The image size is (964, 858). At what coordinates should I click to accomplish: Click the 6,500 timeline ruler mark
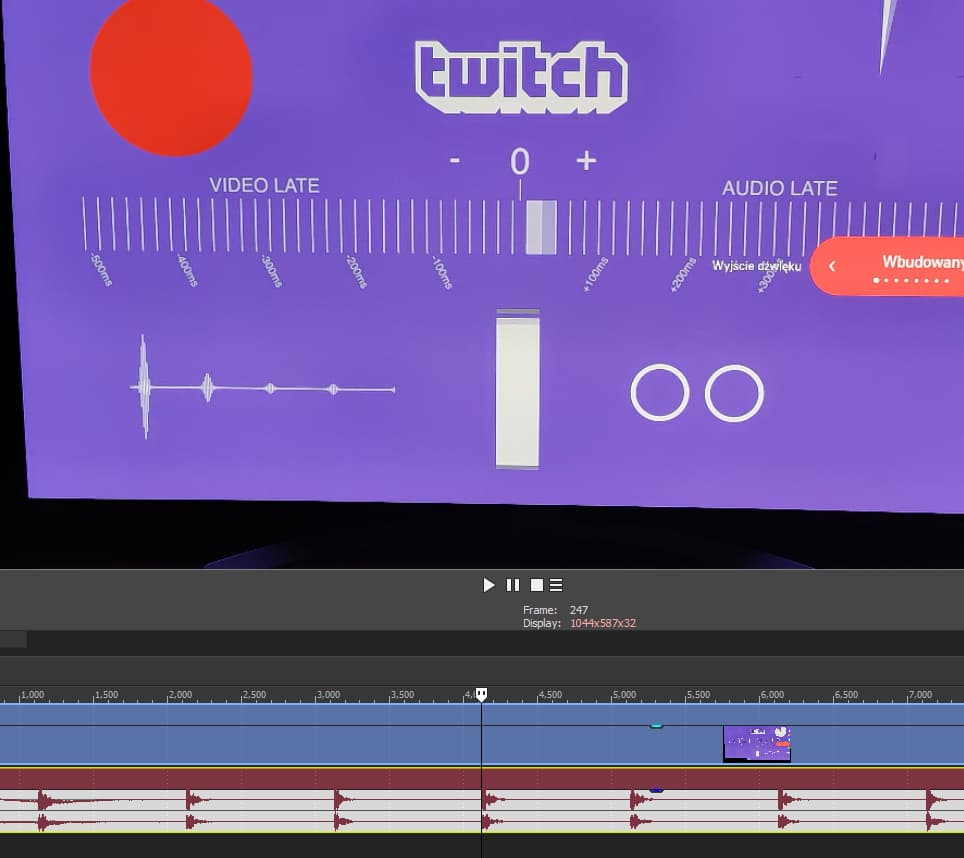(846, 695)
